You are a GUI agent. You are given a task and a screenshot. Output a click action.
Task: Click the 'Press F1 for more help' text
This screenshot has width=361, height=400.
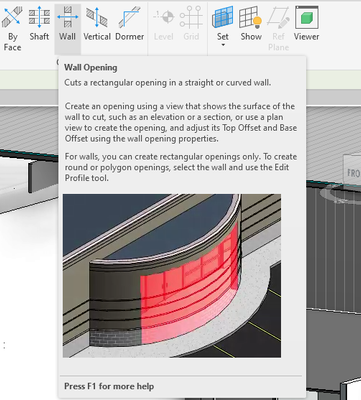click(109, 386)
